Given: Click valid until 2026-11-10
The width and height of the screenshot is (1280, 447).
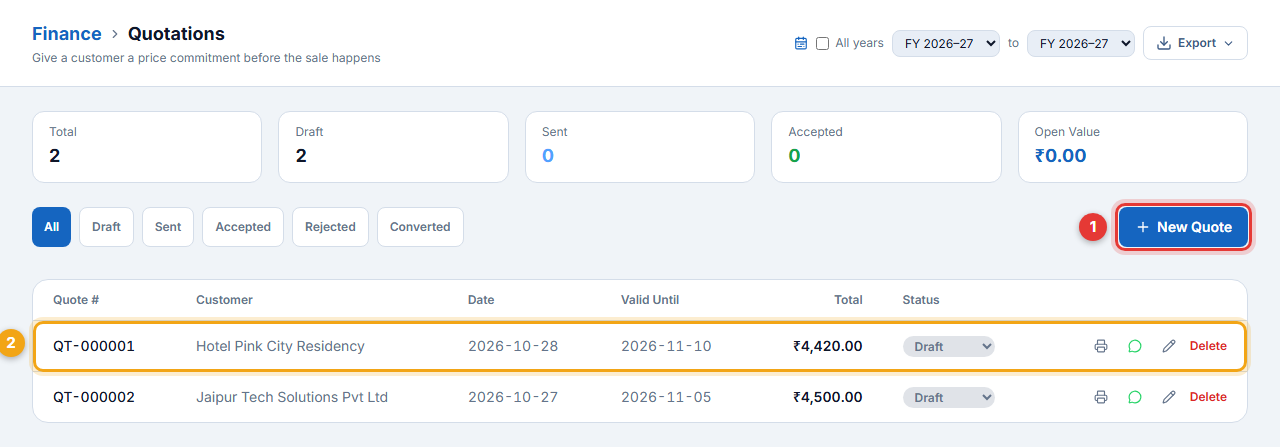Looking at the screenshot, I should [666, 346].
